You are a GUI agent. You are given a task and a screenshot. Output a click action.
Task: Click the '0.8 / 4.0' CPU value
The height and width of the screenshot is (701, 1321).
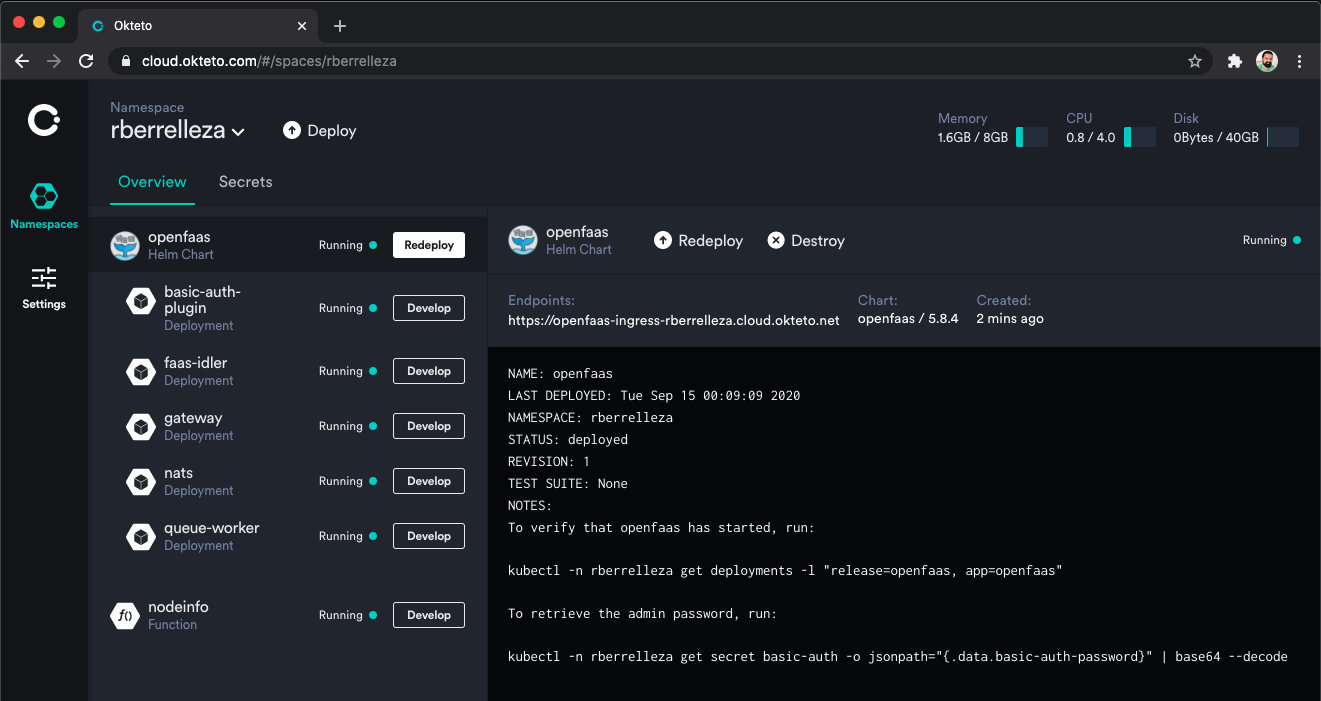[x=1091, y=138]
